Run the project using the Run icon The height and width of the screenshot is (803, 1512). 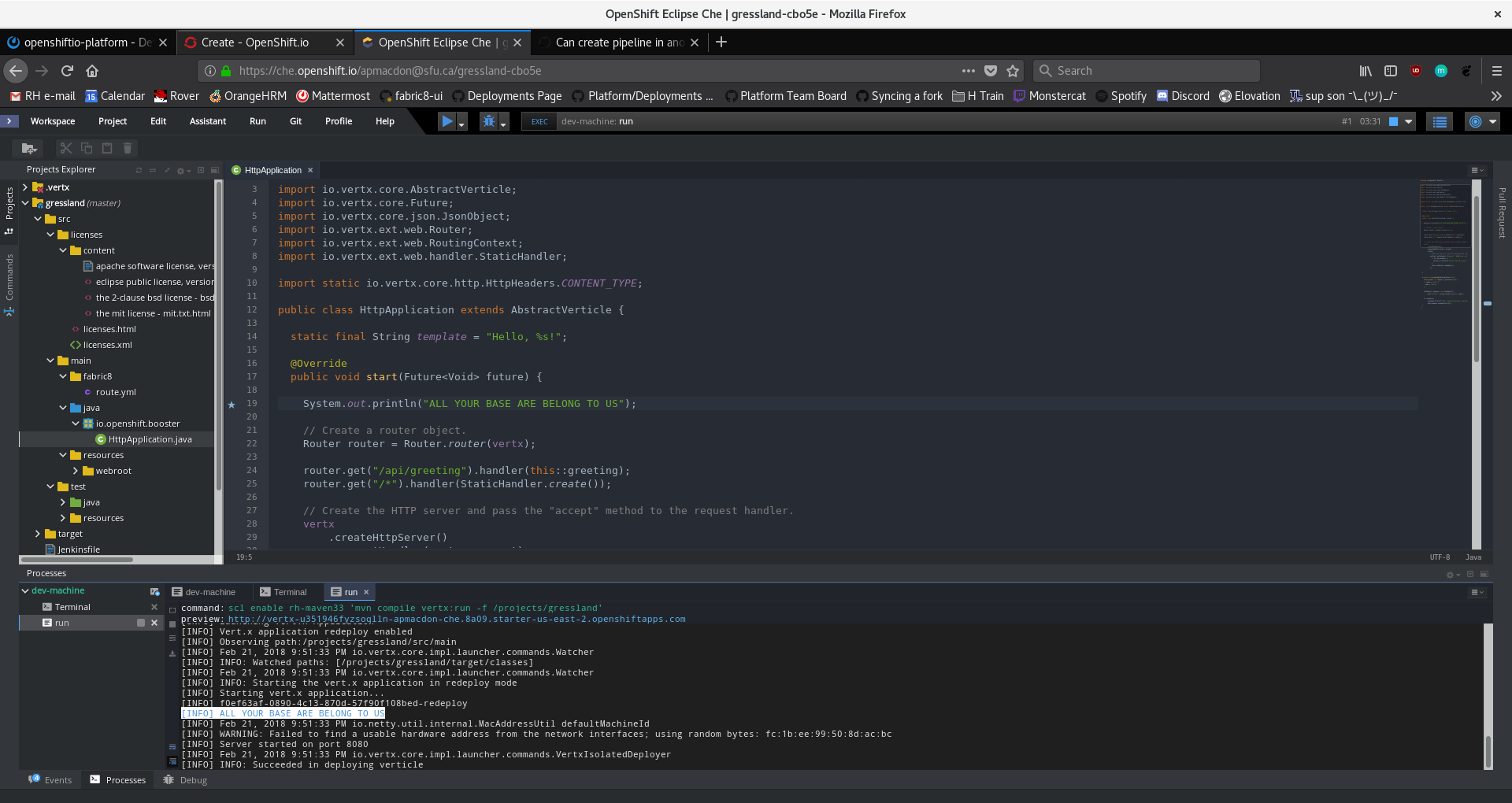point(447,121)
